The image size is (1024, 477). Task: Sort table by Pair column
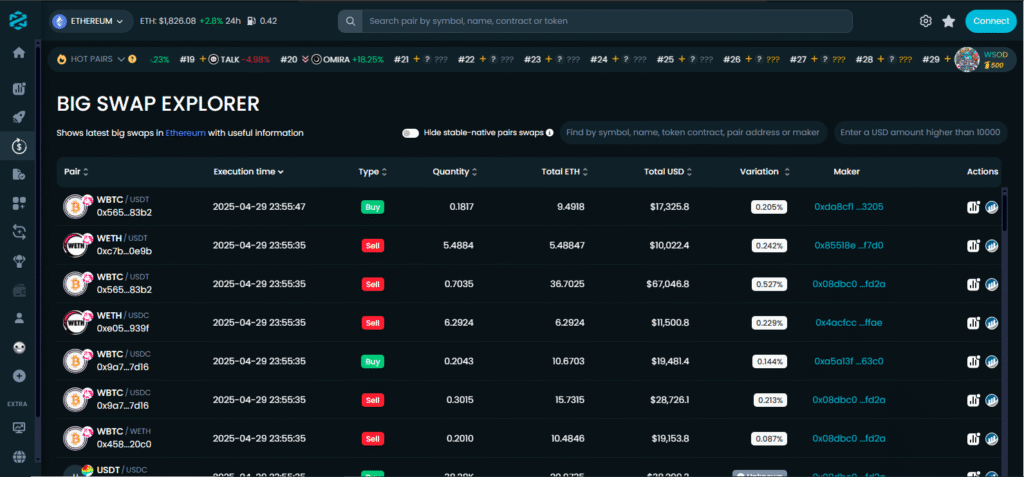76,172
